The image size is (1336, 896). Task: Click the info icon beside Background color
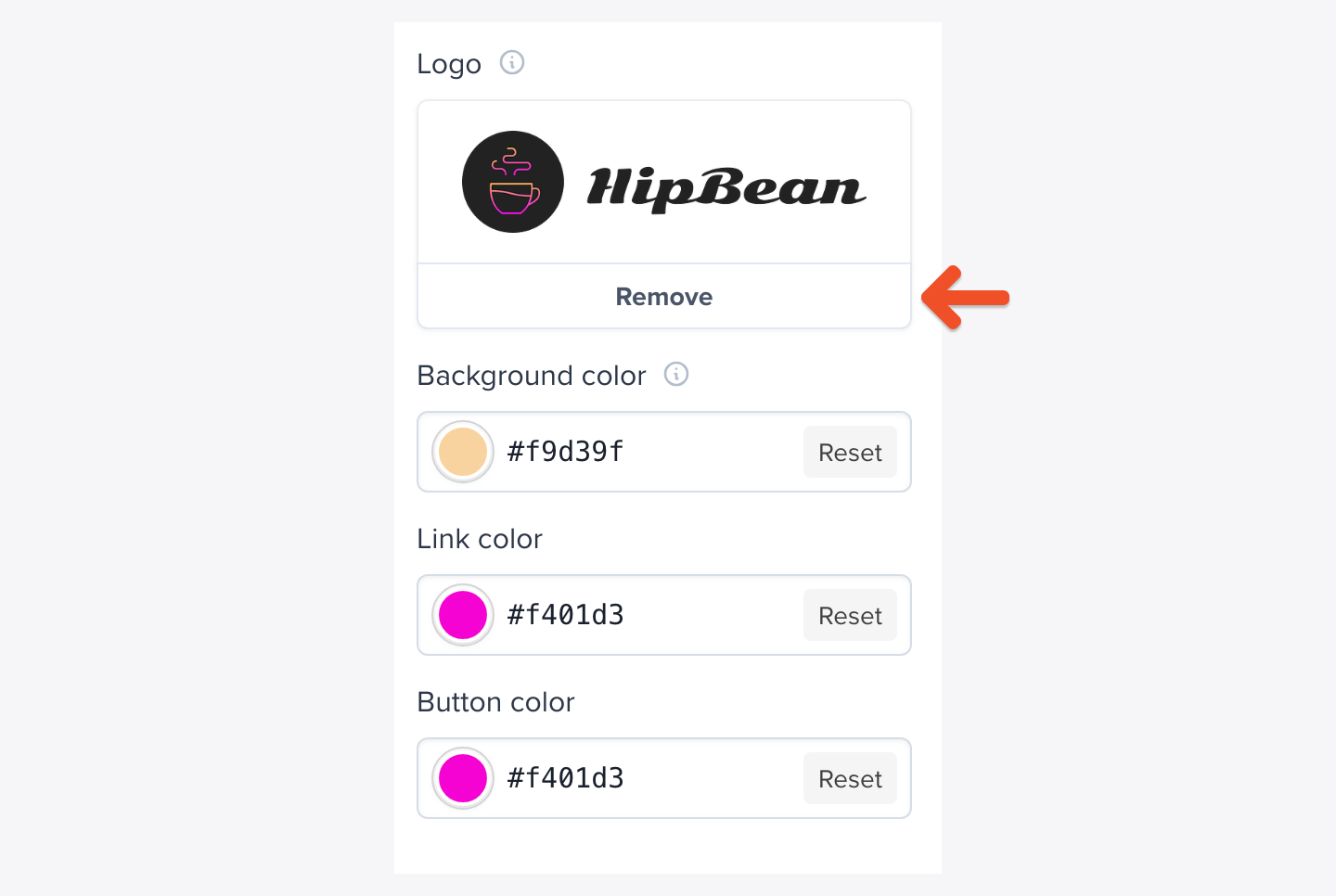coord(676,375)
